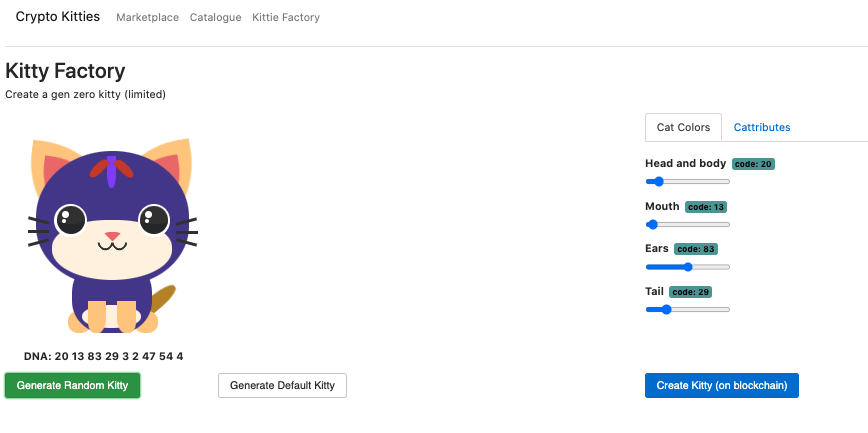Go to the Catalogue page
This screenshot has height=433, width=868.
pyautogui.click(x=215, y=17)
